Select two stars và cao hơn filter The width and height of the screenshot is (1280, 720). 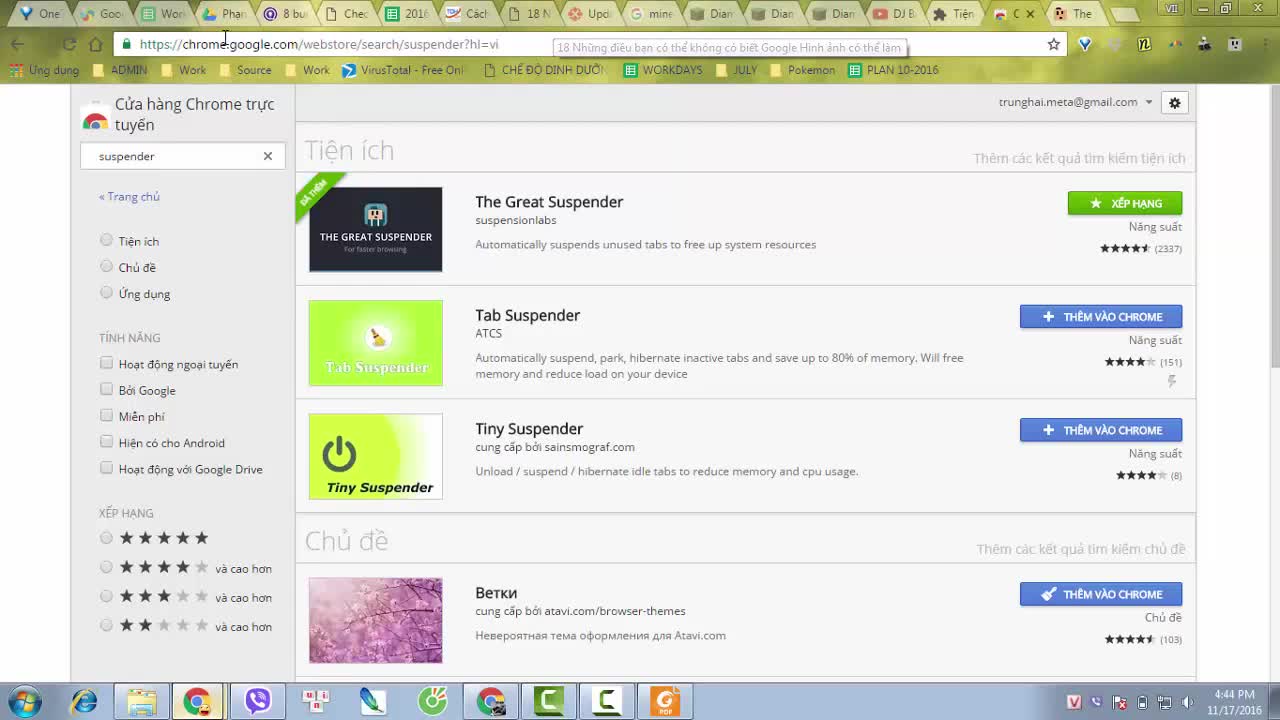click(106, 625)
